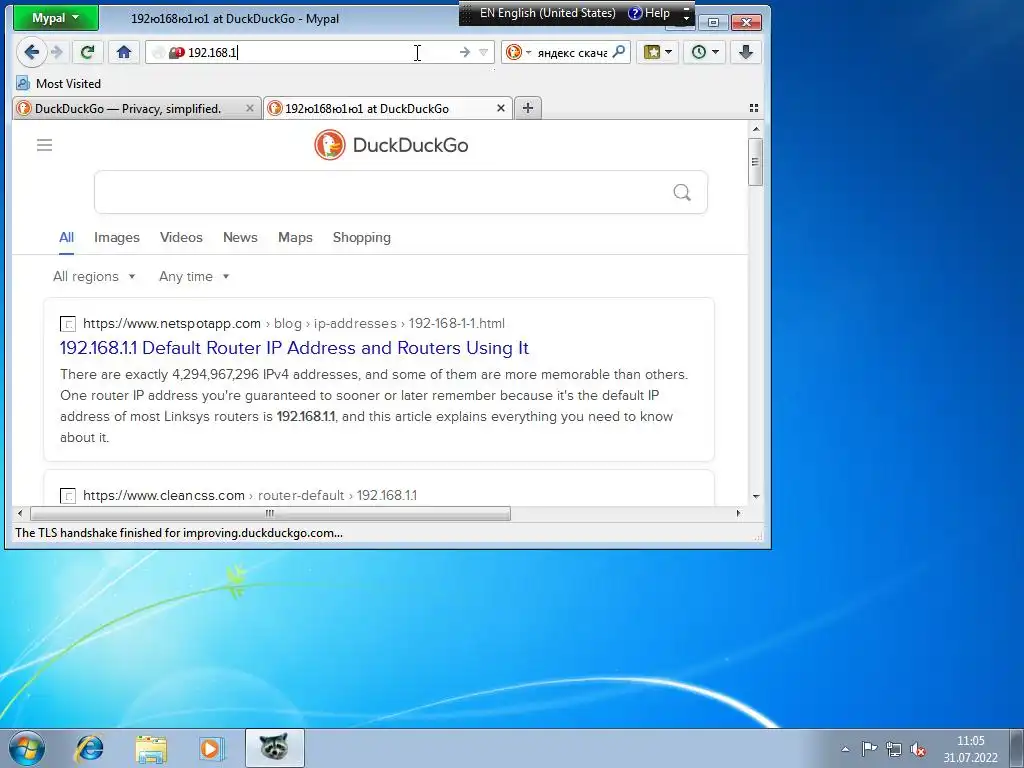1024x768 pixels.
Task: Open the clock showing 11:05
Action: point(970,749)
